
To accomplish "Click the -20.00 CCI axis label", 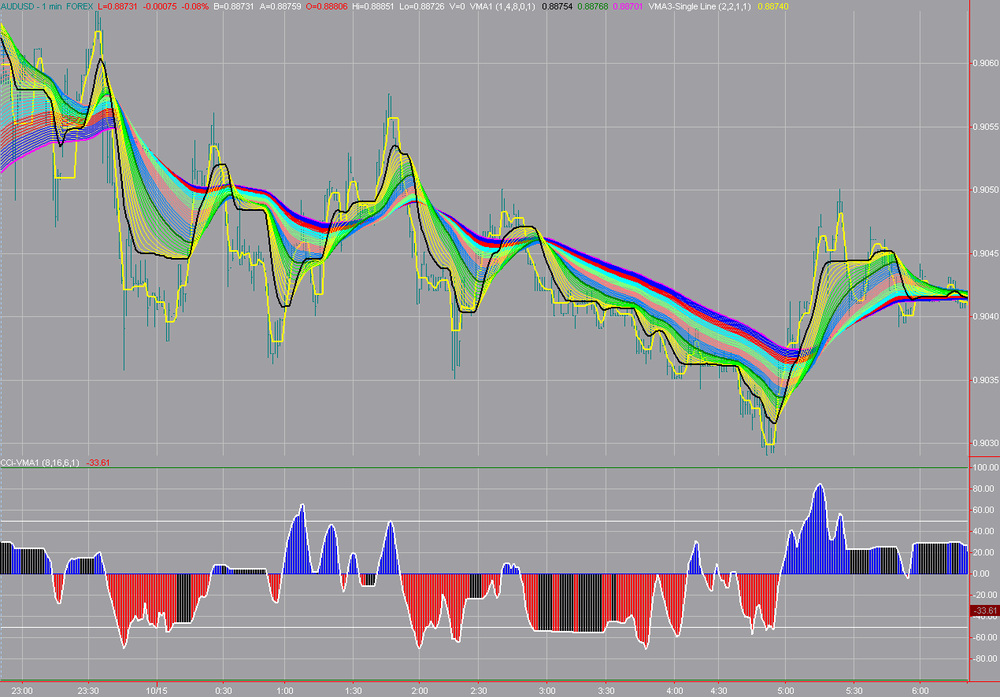I will pos(985,595).
